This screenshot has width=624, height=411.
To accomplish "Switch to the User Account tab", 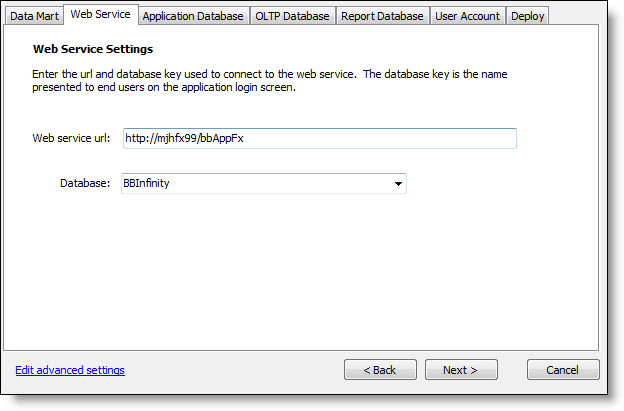I will [469, 16].
